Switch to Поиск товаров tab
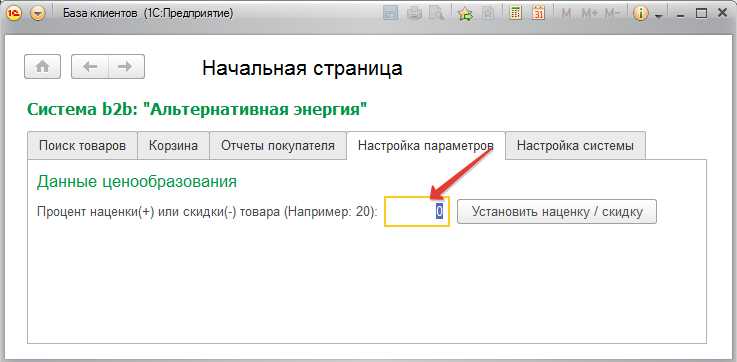This screenshot has width=737, height=362. click(x=82, y=145)
